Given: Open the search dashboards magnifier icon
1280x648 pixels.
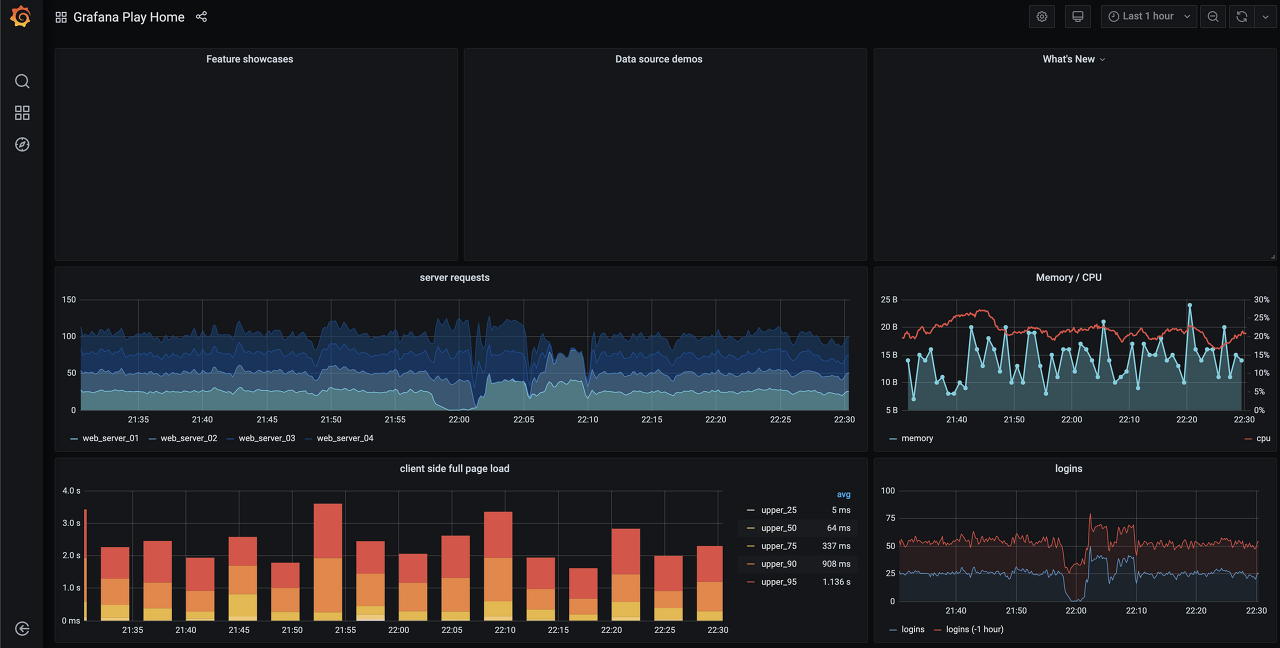Looking at the screenshot, I should click(x=22, y=81).
